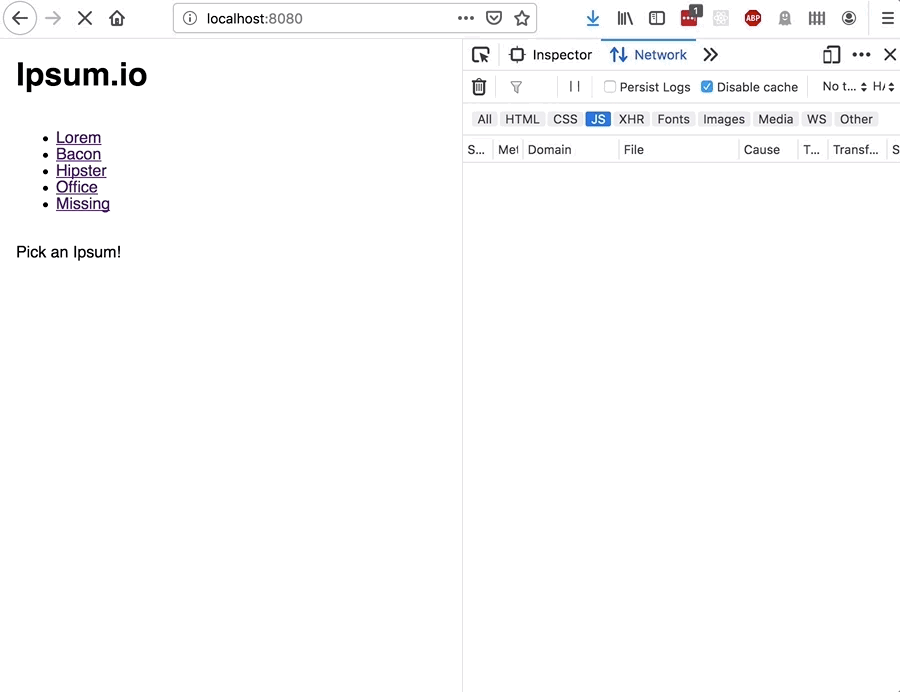
Task: Expand more devtools tabs chevron
Action: [711, 55]
